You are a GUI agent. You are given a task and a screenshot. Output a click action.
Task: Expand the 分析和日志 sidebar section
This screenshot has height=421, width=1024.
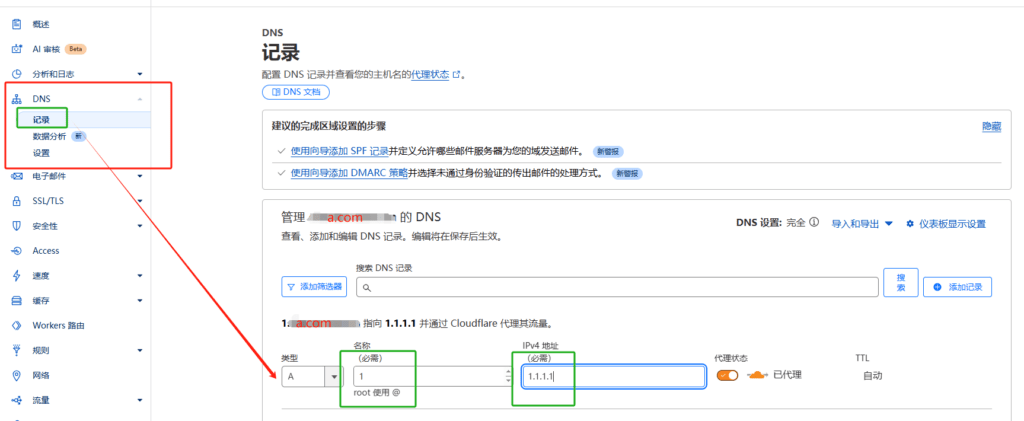(x=139, y=74)
